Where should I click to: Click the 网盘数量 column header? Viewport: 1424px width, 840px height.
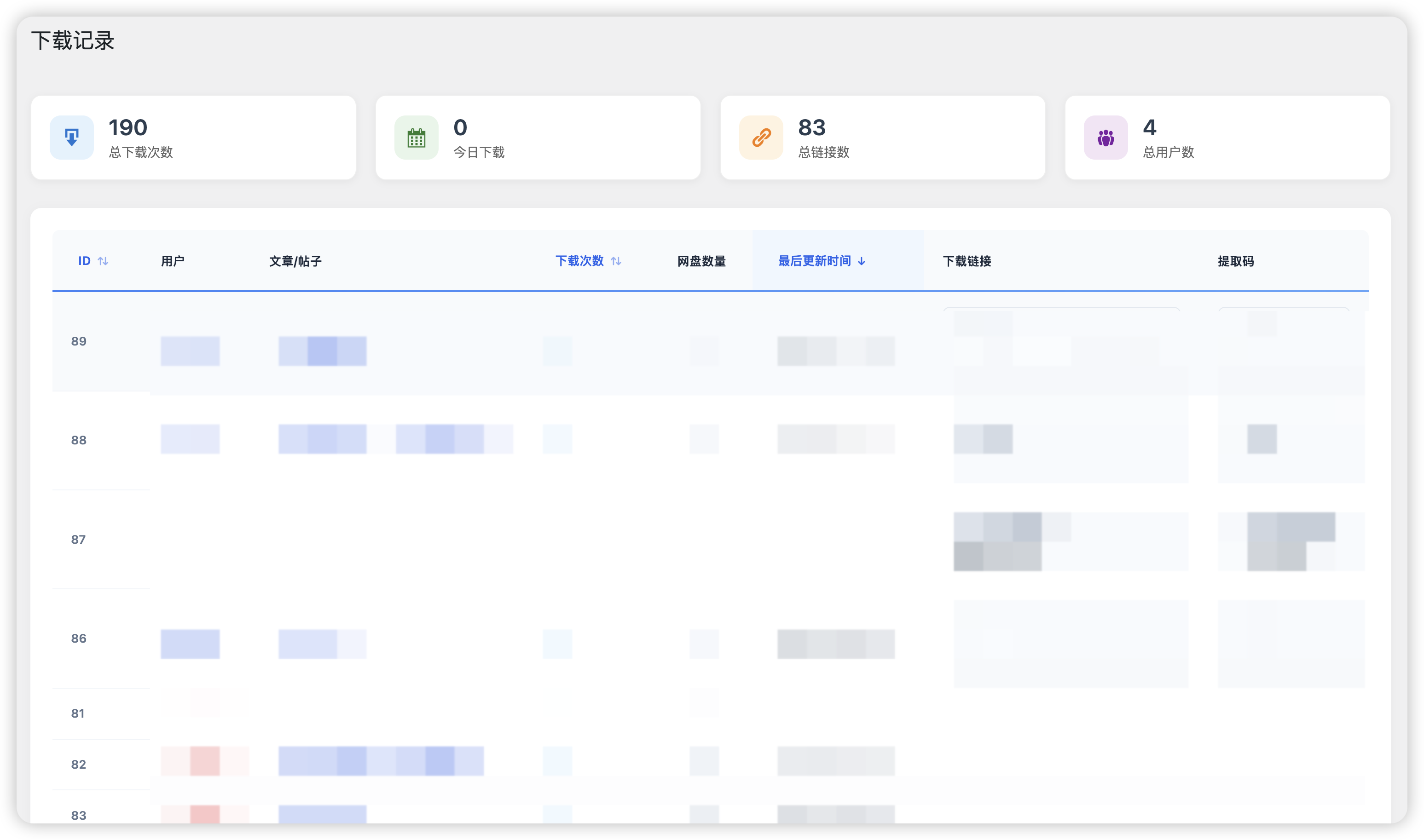point(701,261)
